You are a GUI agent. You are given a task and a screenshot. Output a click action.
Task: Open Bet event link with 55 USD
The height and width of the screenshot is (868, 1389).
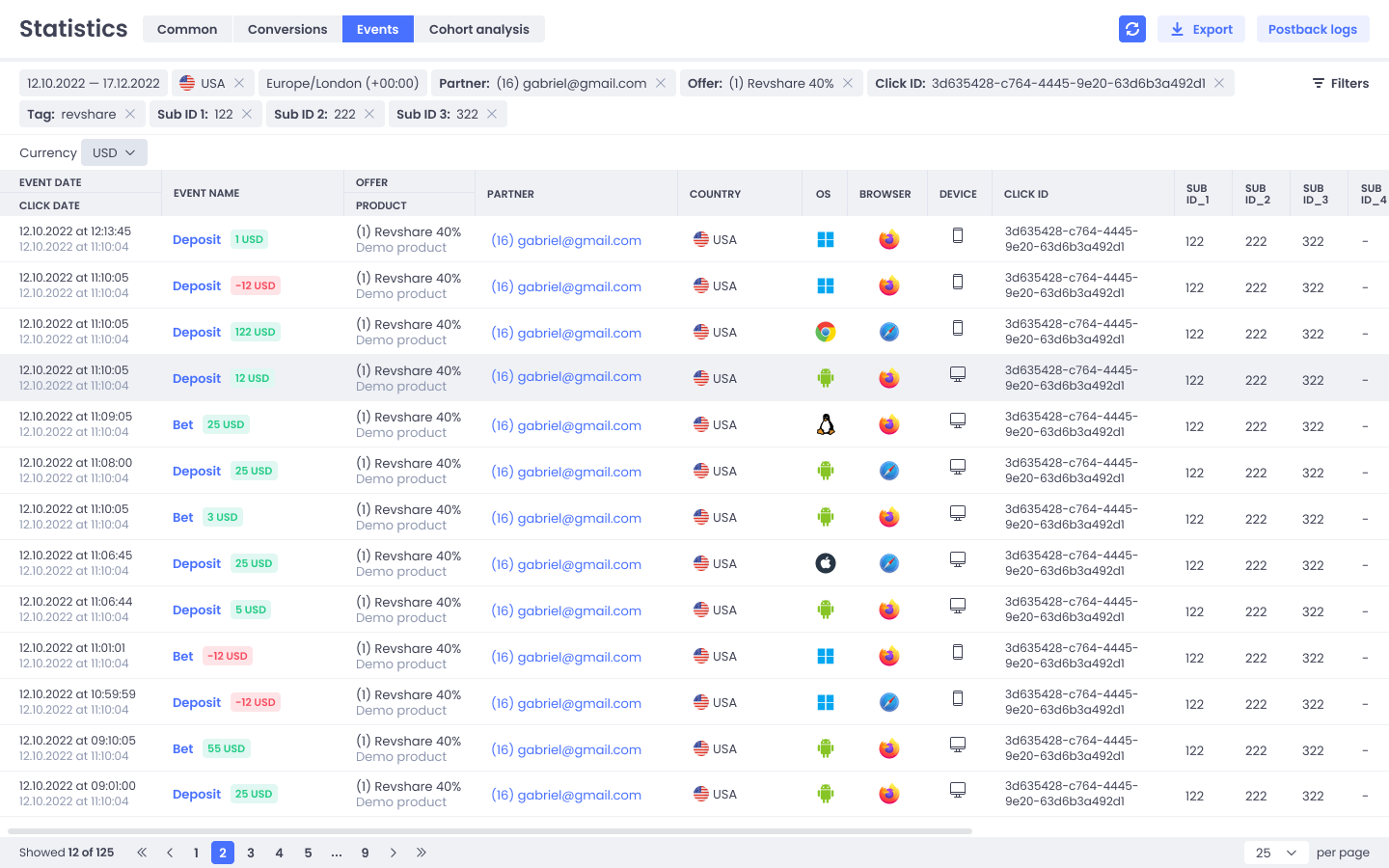tap(183, 748)
